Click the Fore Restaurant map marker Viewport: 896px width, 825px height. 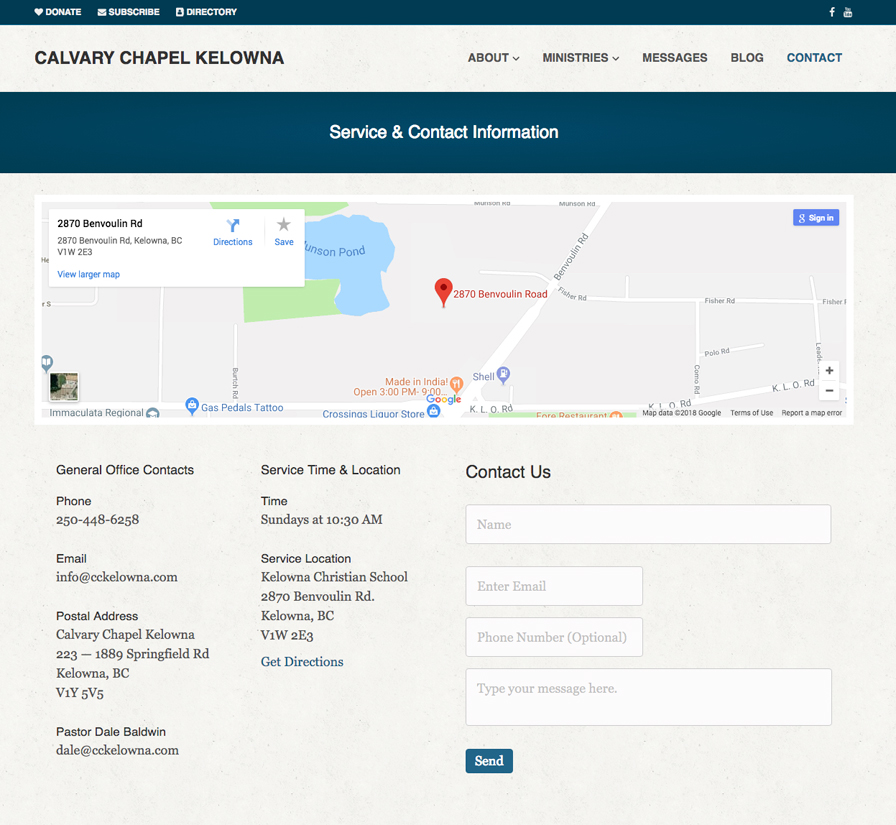615,415
